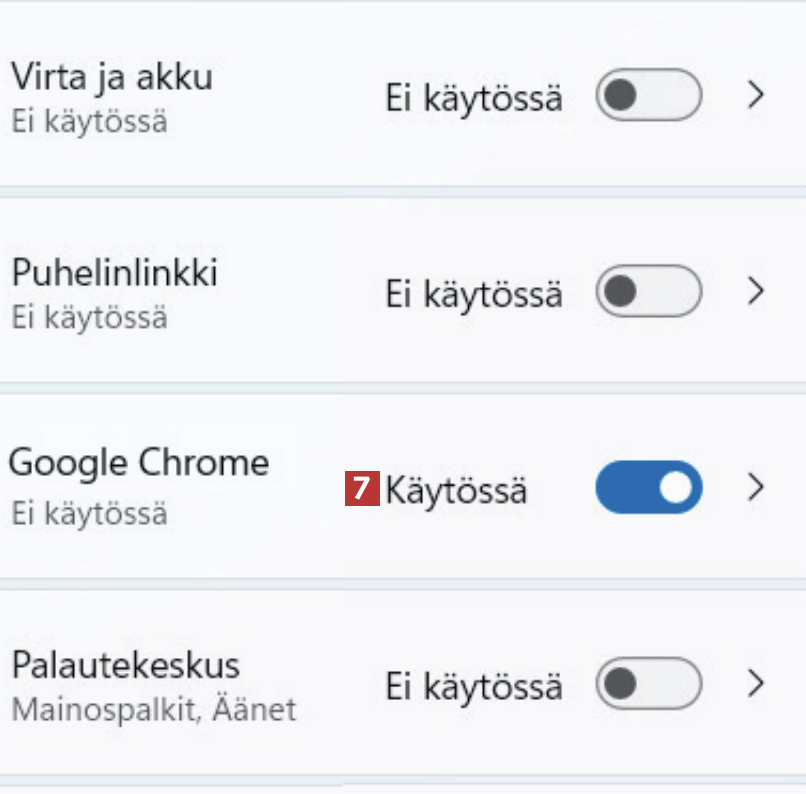This screenshot has height=794, width=806.
Task: Select the Virta ja akku title
Action: coord(112,76)
